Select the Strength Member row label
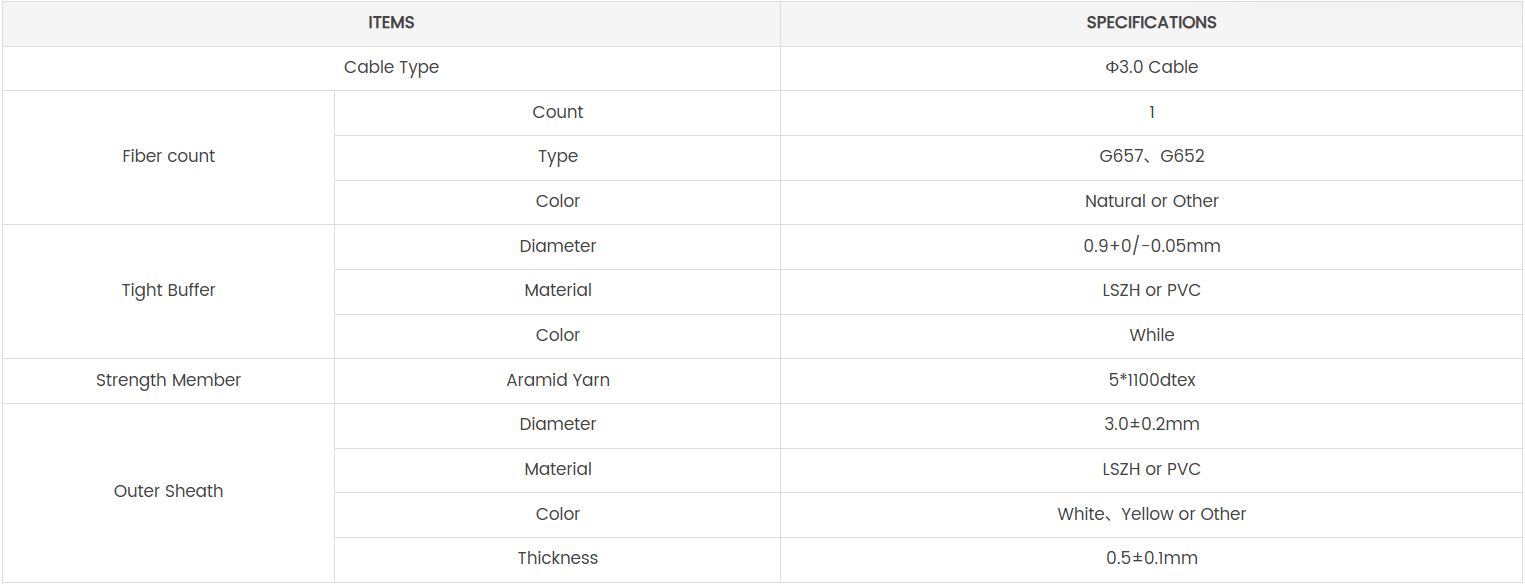Screen dimensions: 1525x585 168,381
